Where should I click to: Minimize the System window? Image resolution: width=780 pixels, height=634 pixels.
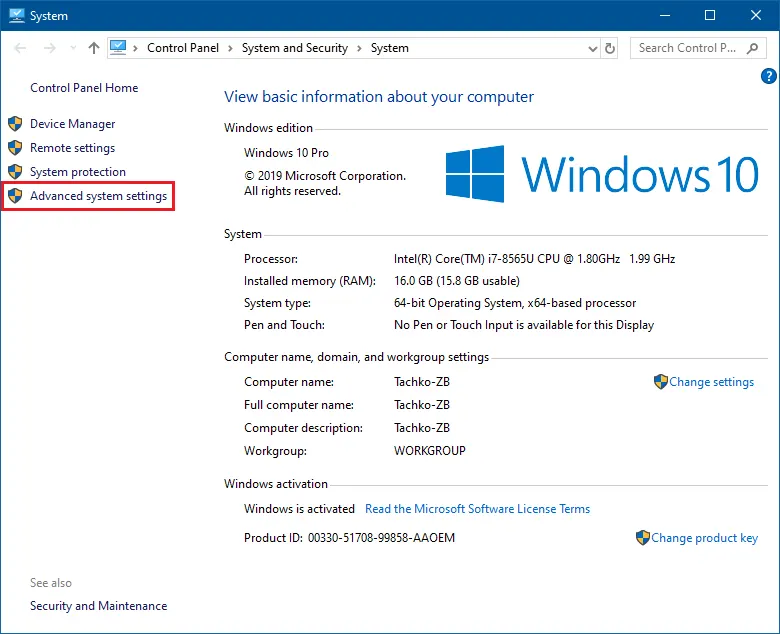point(665,15)
